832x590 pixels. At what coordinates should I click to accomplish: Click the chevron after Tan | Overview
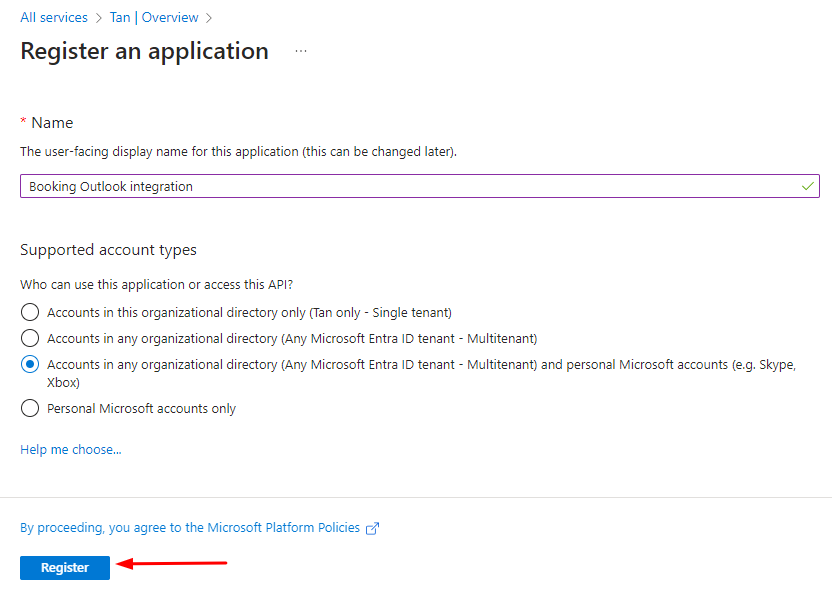pos(209,18)
